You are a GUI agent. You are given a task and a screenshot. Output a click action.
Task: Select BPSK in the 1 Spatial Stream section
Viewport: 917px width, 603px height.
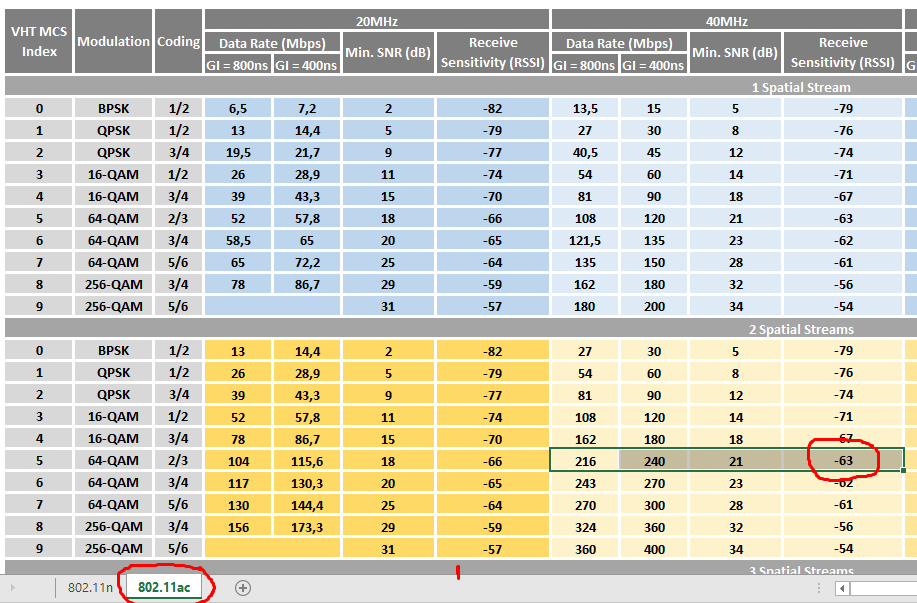113,108
